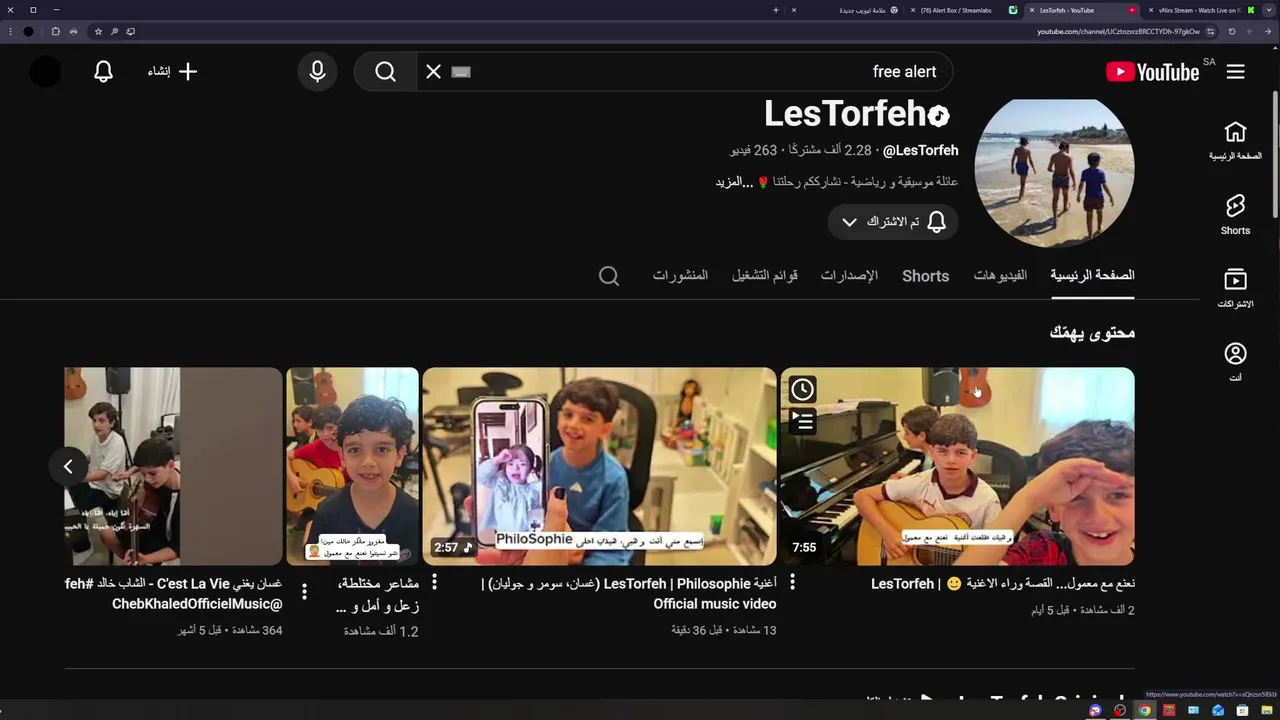Click the @LesTorfeh channel handle
The image size is (1280, 720).
pos(920,151)
